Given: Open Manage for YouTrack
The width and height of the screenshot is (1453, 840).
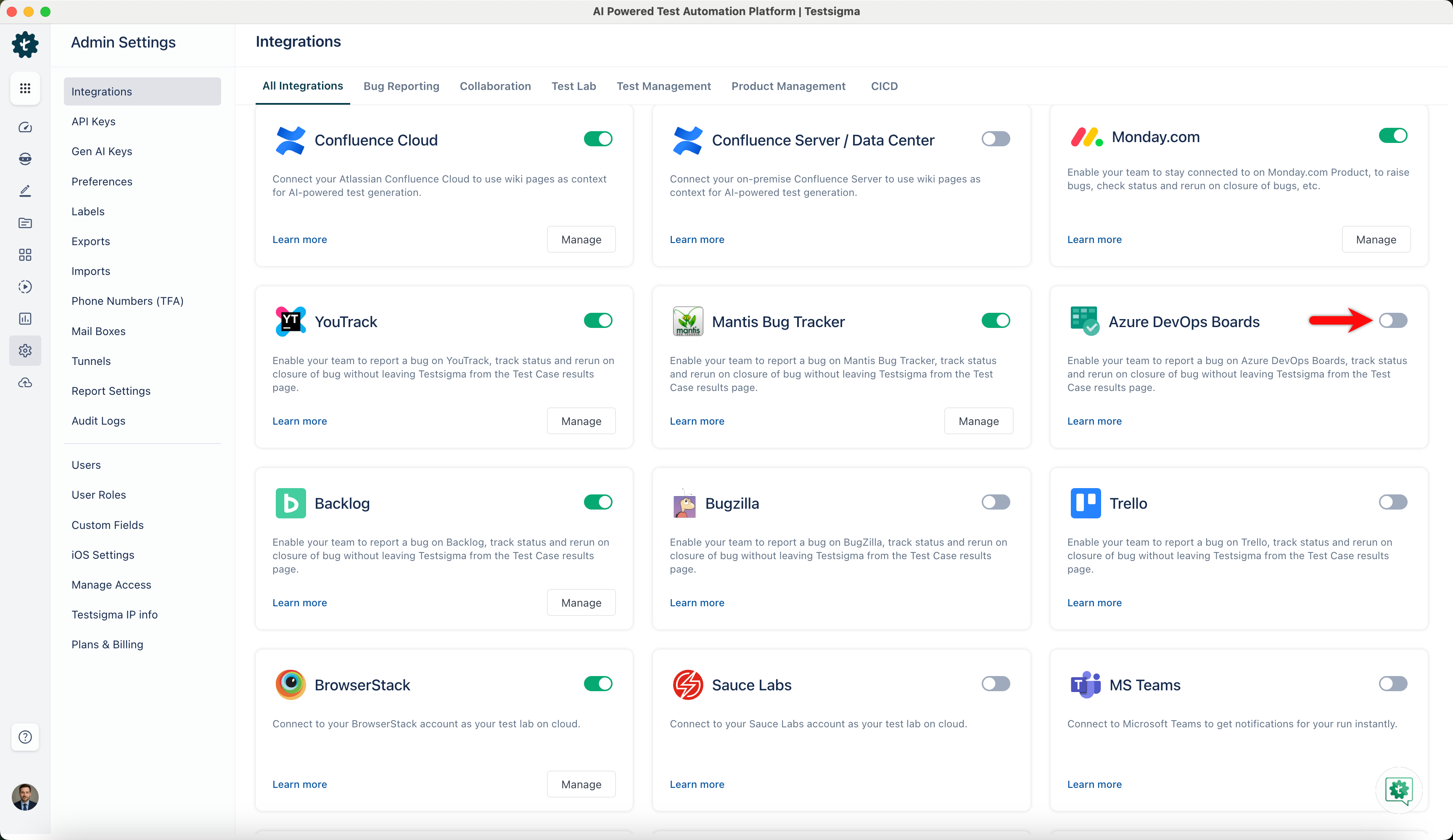Looking at the screenshot, I should point(581,421).
